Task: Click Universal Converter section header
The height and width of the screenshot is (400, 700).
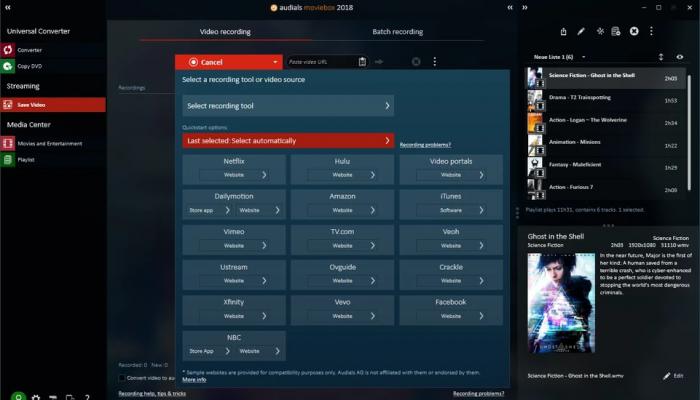Action: (x=38, y=31)
